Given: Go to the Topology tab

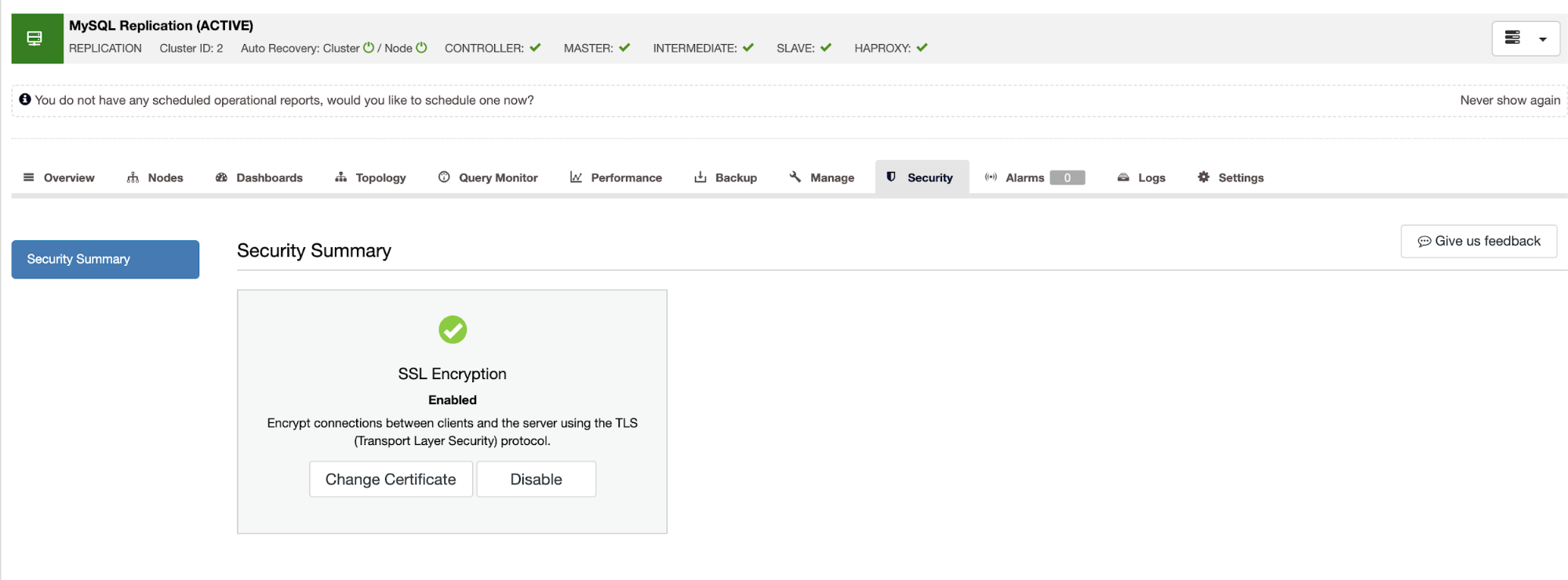Looking at the screenshot, I should click(370, 177).
